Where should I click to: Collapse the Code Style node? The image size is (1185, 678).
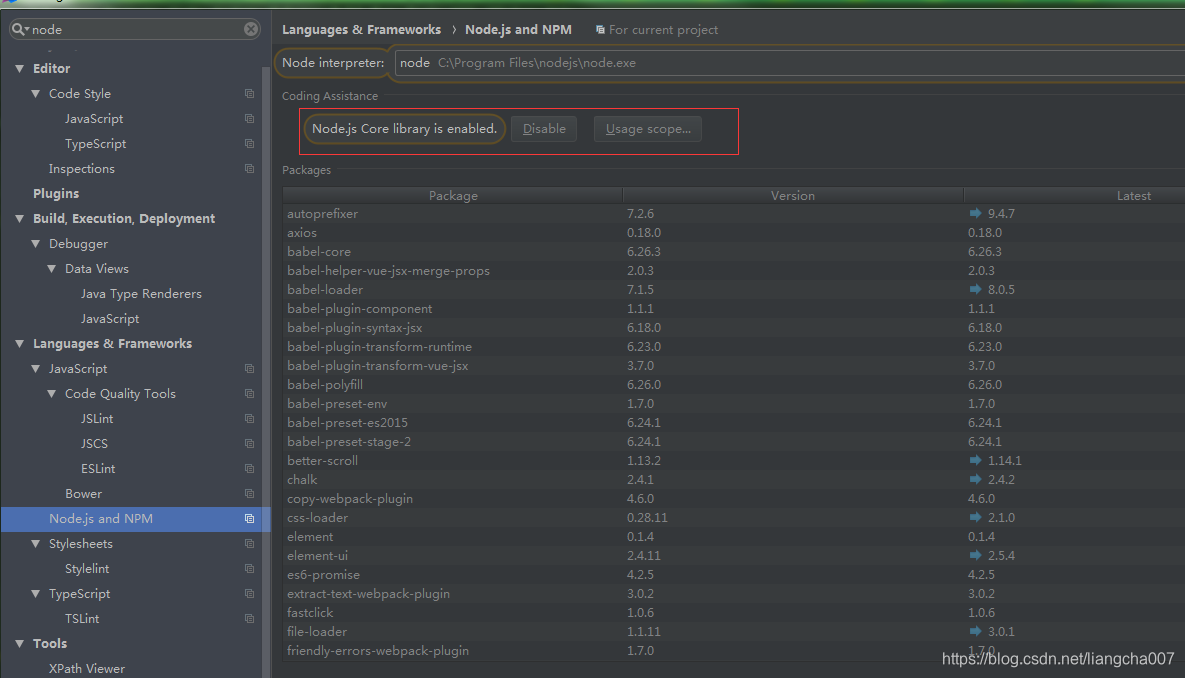coord(36,94)
